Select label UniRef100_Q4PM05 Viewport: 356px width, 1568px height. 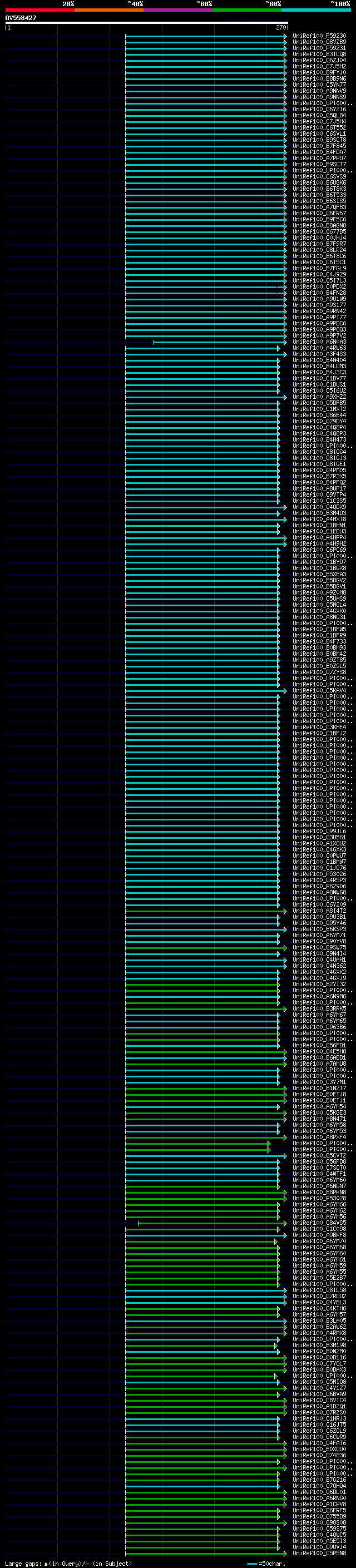pos(319,470)
